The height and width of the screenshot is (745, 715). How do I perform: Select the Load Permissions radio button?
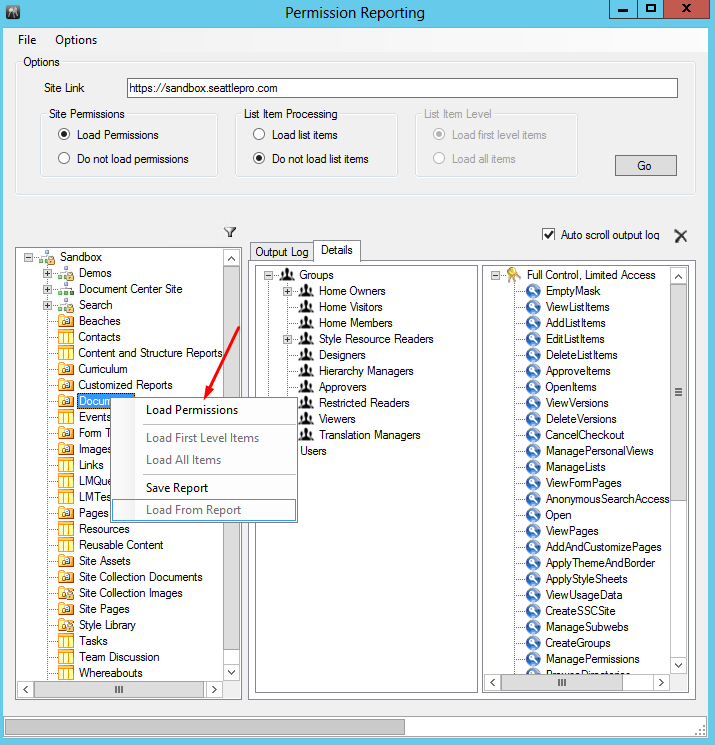(x=64, y=135)
